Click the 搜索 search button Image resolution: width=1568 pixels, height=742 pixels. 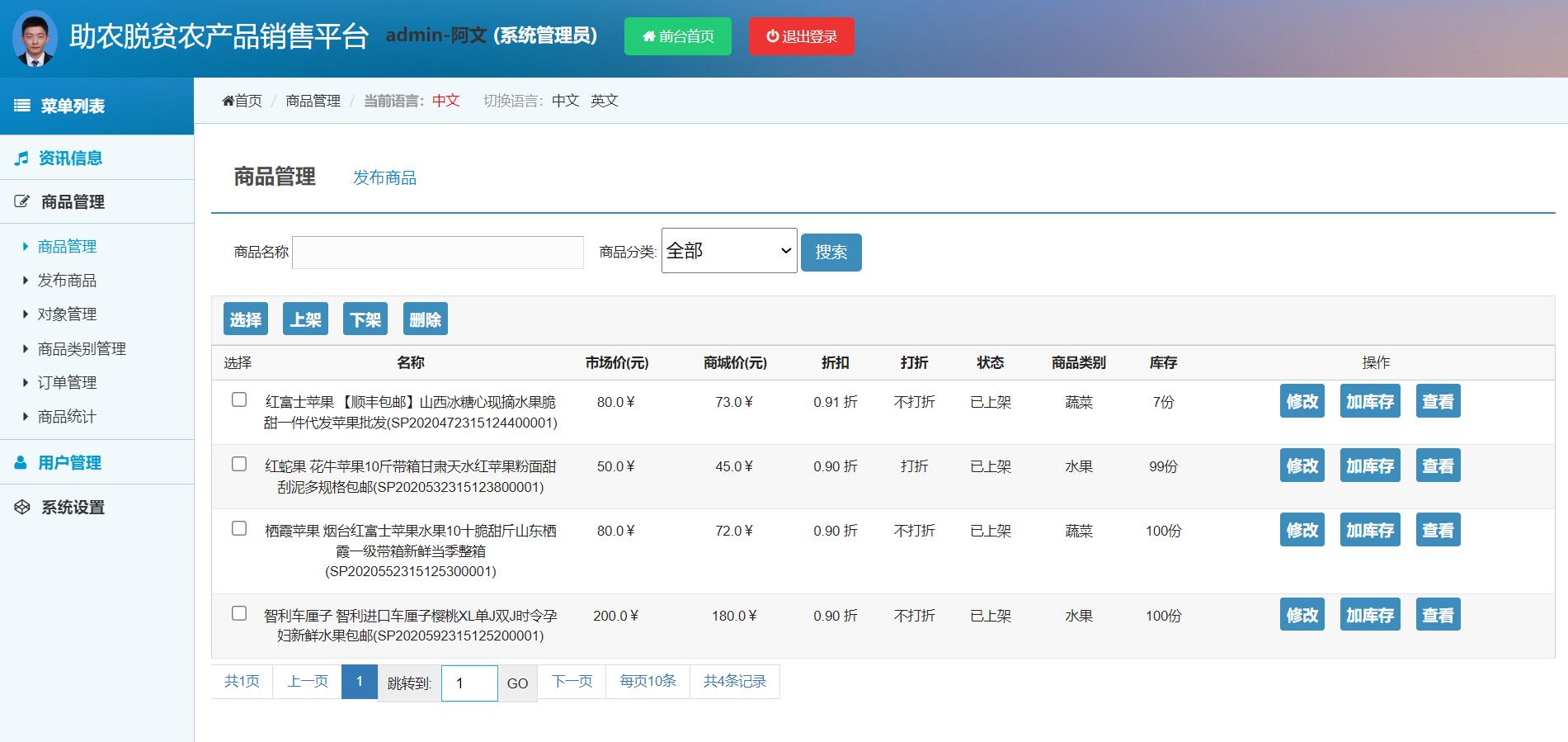pyautogui.click(x=831, y=253)
